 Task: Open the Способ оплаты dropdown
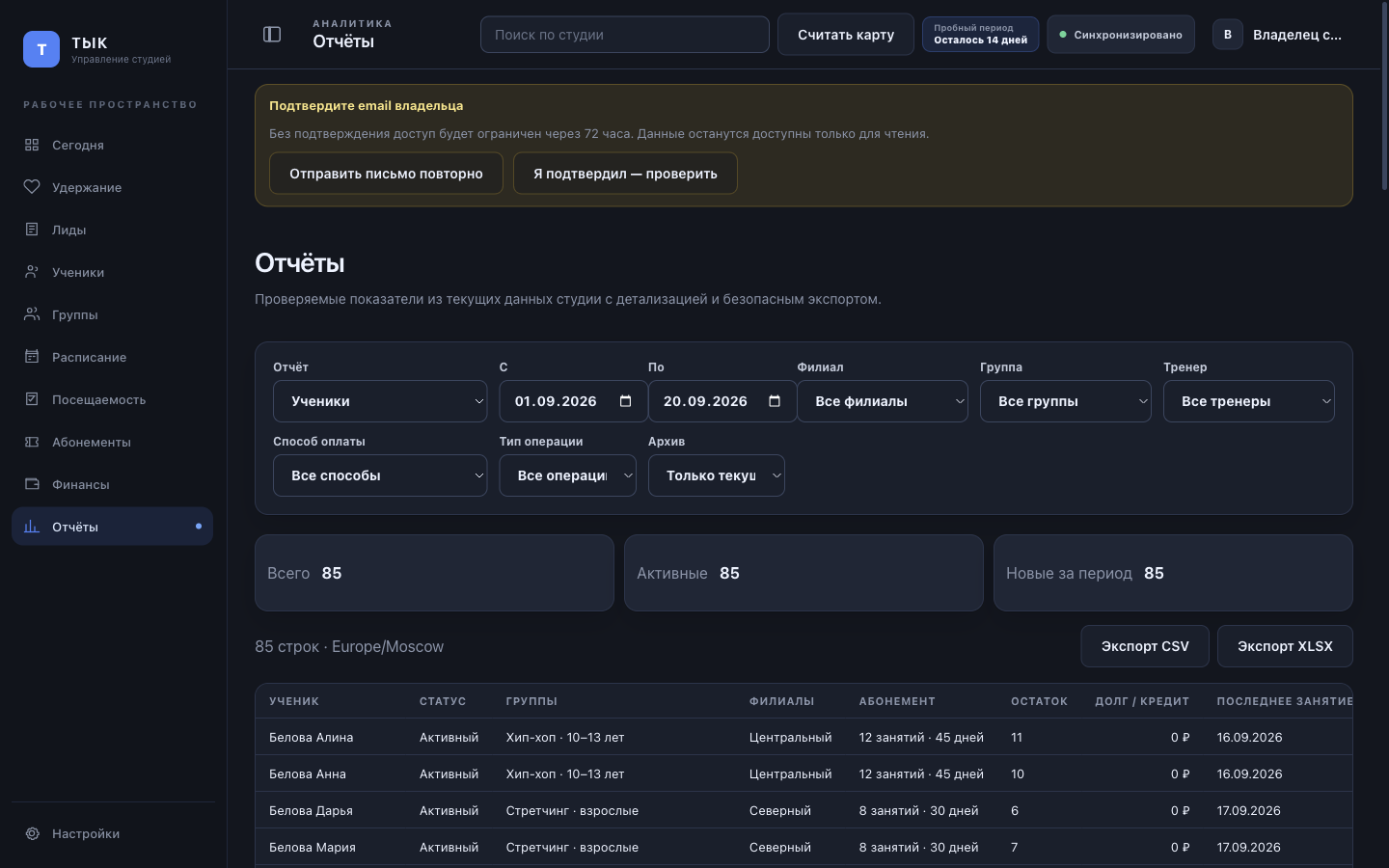[x=380, y=475]
